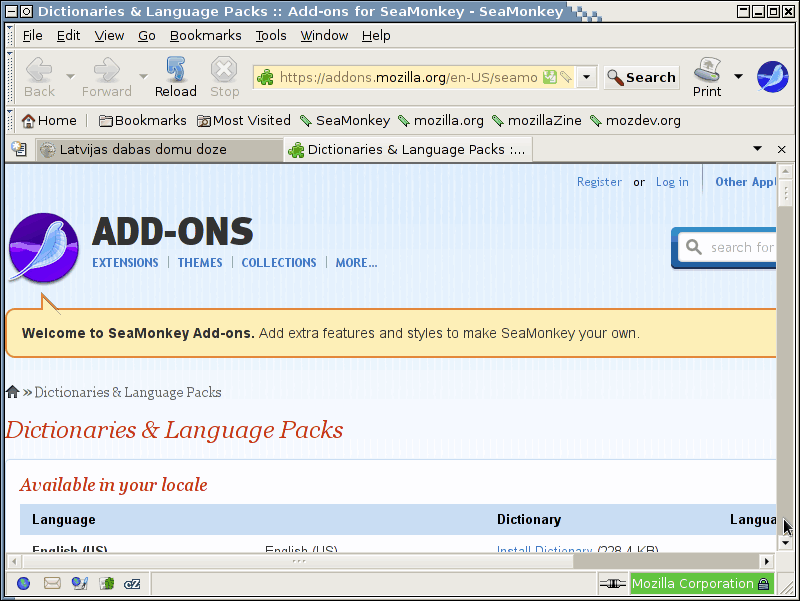Open the COLLECTIONS link

click(279, 263)
